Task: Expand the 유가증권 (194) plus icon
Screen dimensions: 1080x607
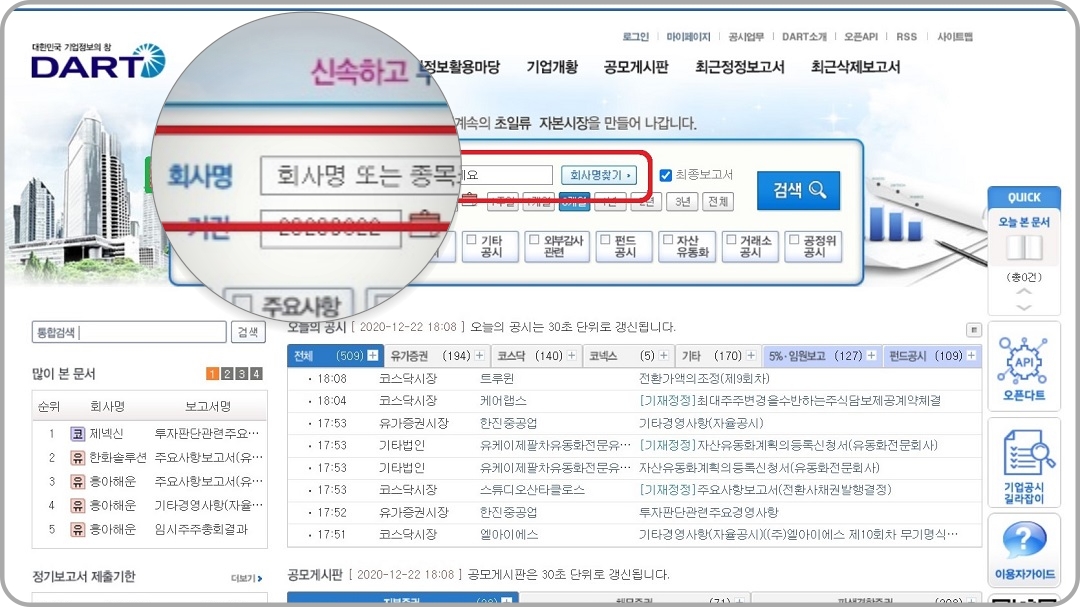Action: [479, 356]
